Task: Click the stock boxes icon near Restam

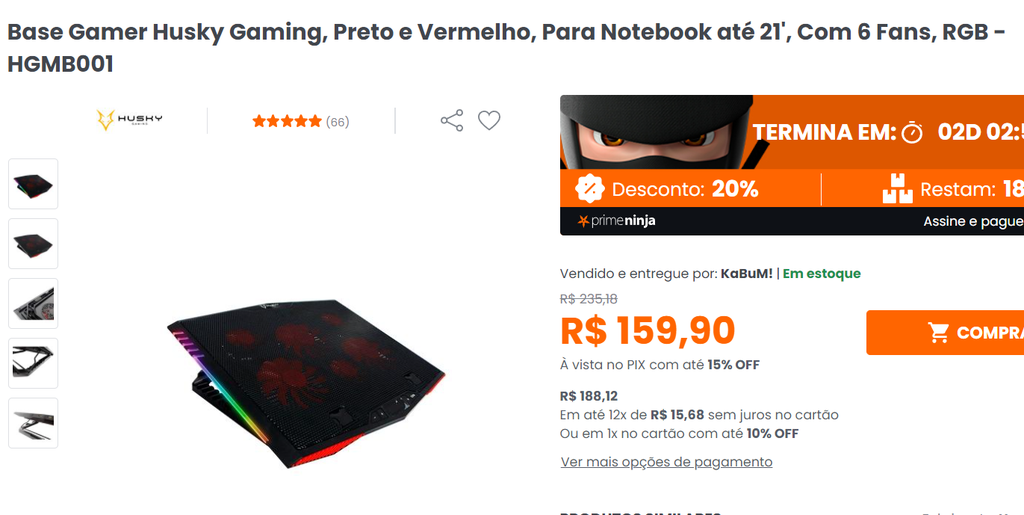Action: [897, 189]
